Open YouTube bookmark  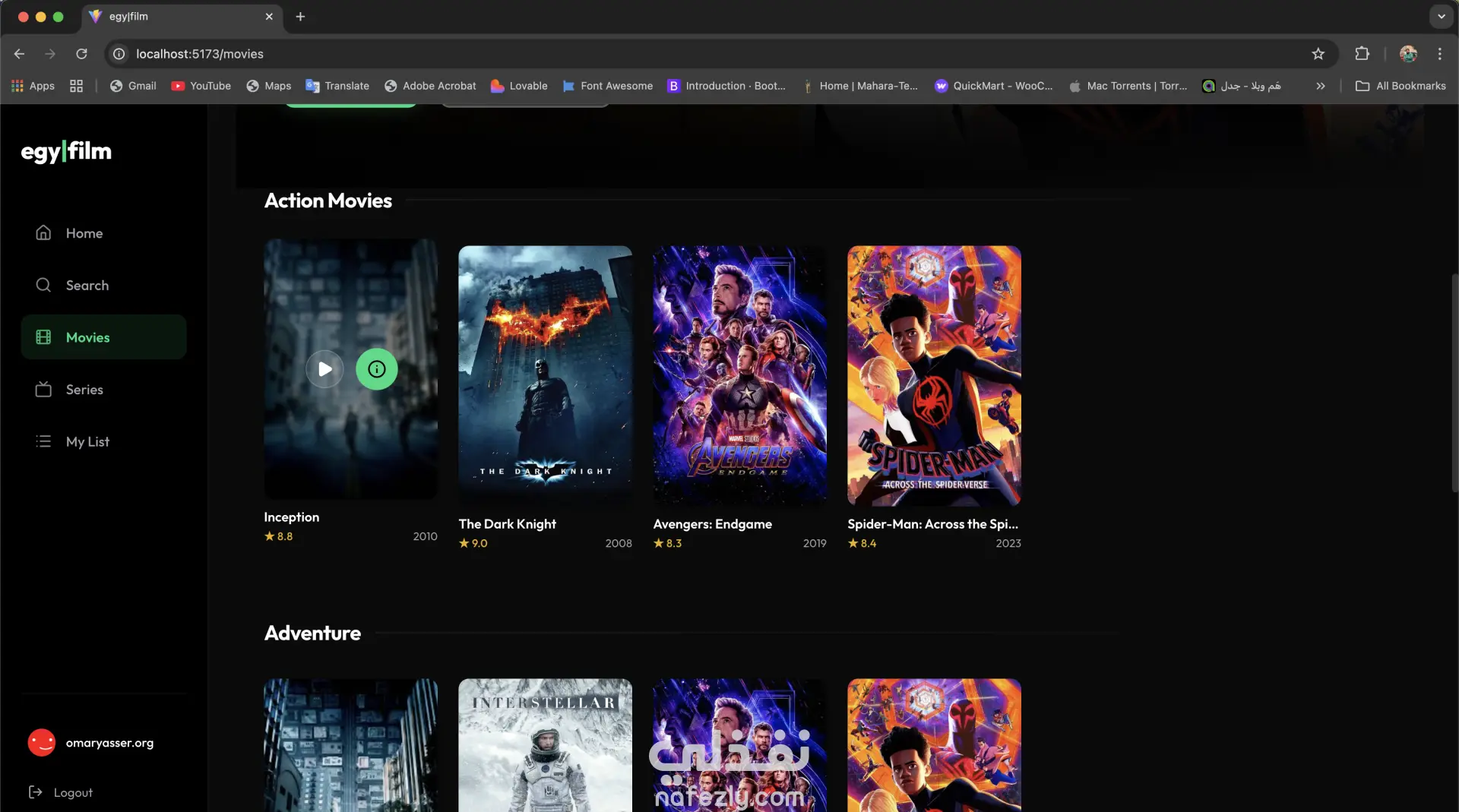[201, 86]
